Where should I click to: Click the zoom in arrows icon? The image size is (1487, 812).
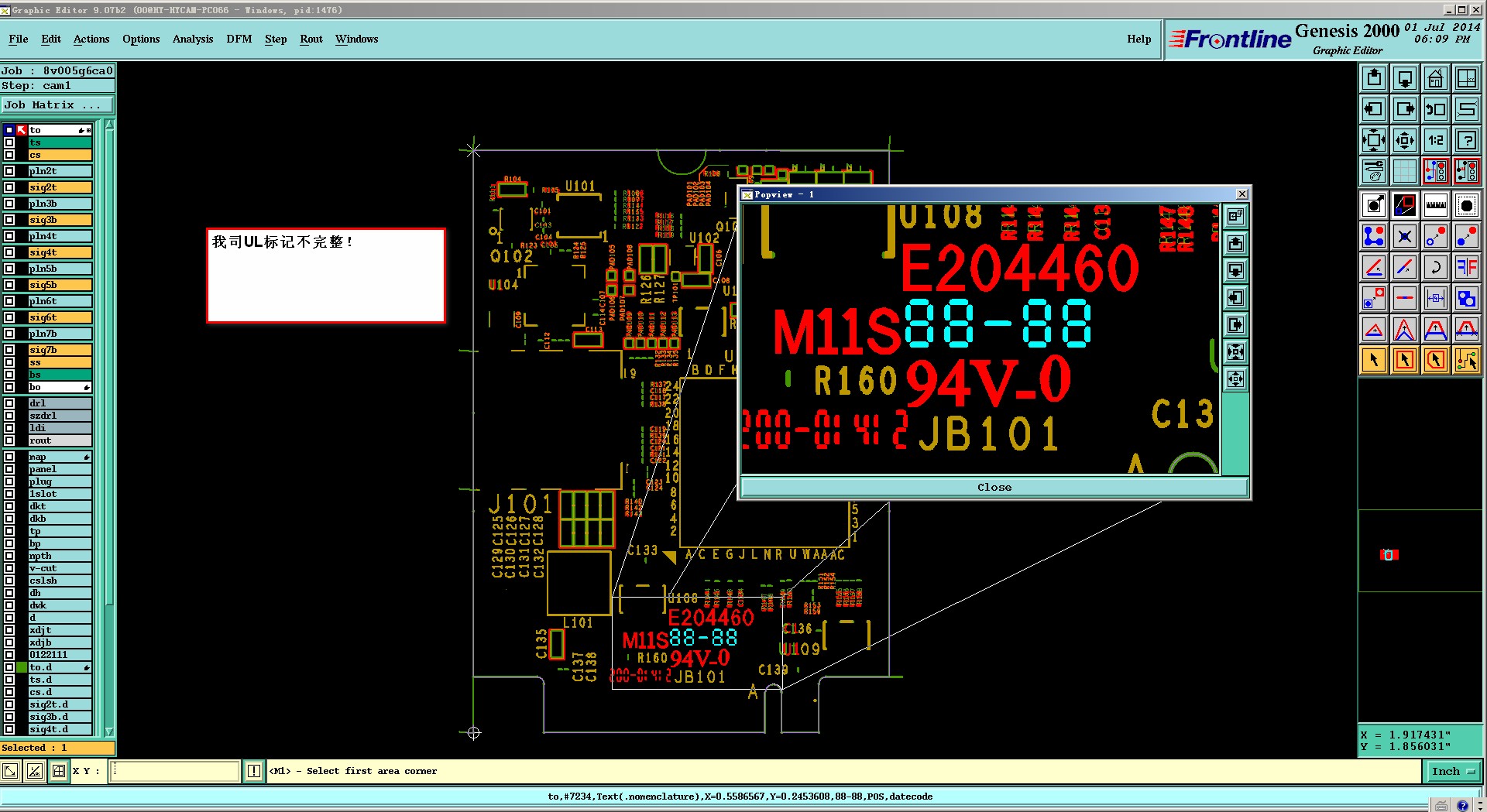coord(1374,140)
